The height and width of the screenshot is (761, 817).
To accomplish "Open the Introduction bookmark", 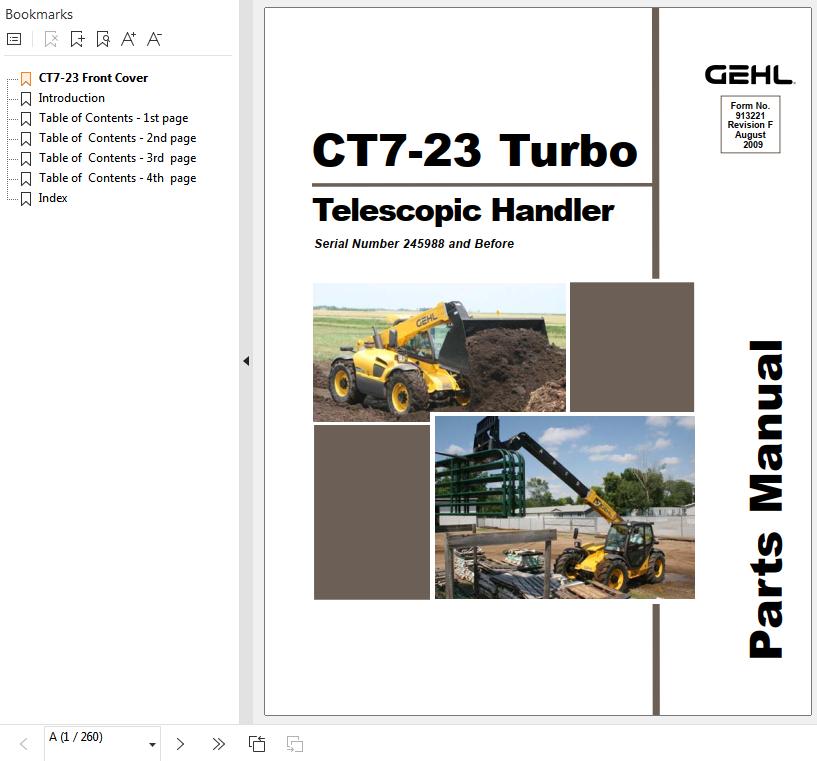I will 71,98.
